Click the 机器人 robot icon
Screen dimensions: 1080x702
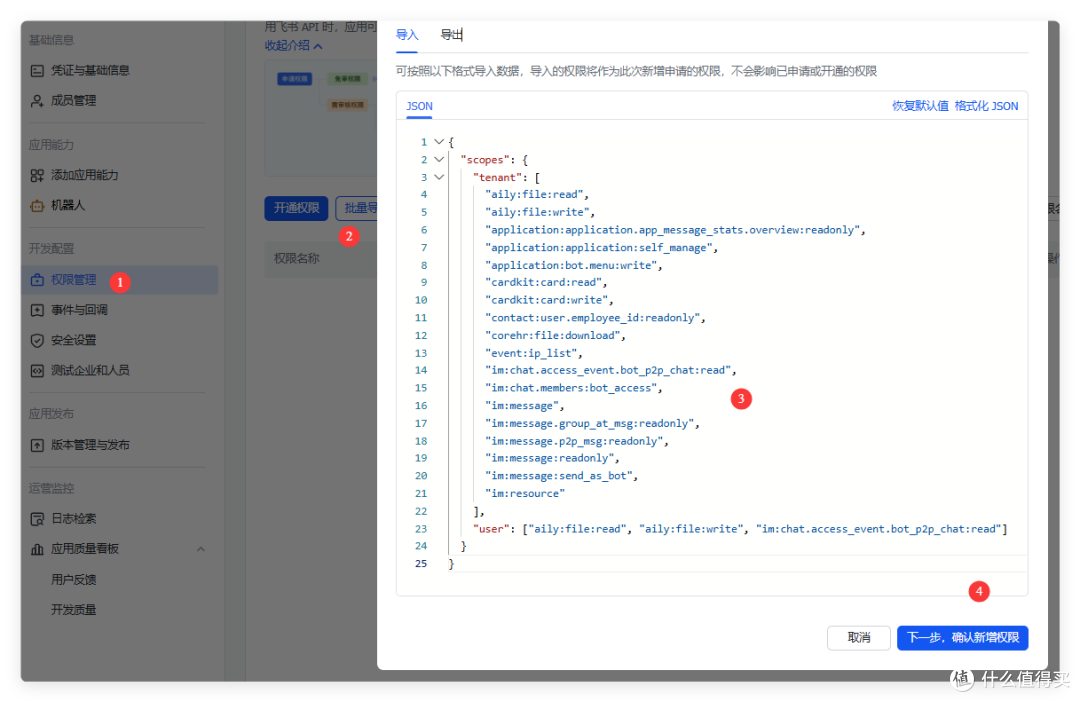click(x=37, y=205)
